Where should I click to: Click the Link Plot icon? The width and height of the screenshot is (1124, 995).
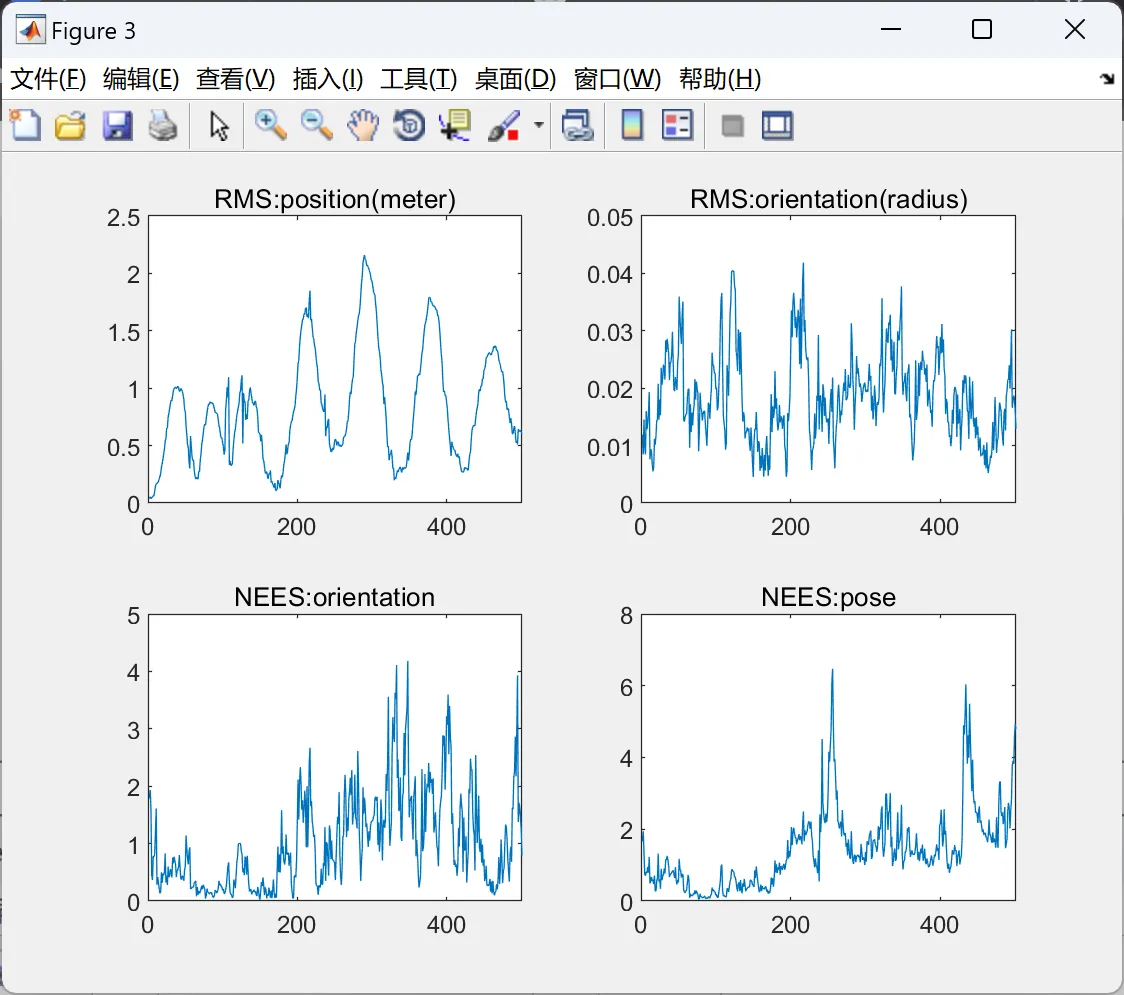578,125
